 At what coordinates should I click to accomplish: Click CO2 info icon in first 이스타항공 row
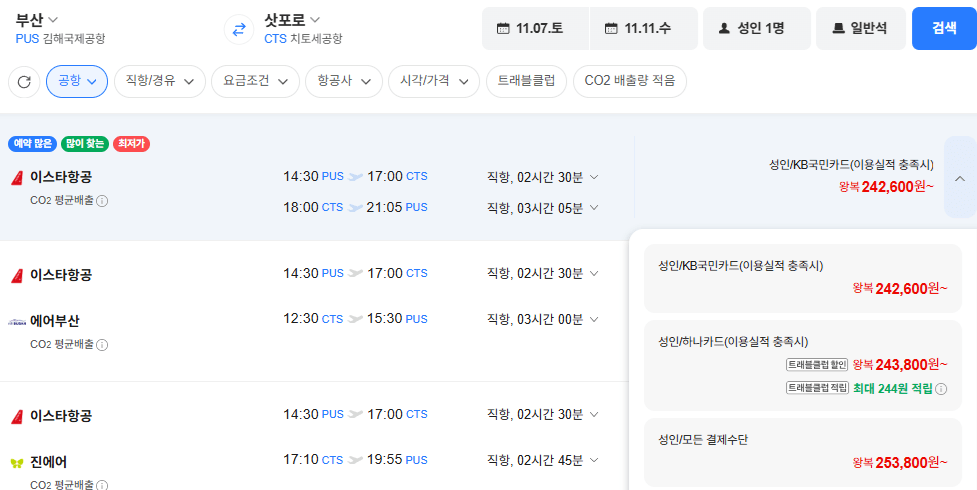pos(102,201)
